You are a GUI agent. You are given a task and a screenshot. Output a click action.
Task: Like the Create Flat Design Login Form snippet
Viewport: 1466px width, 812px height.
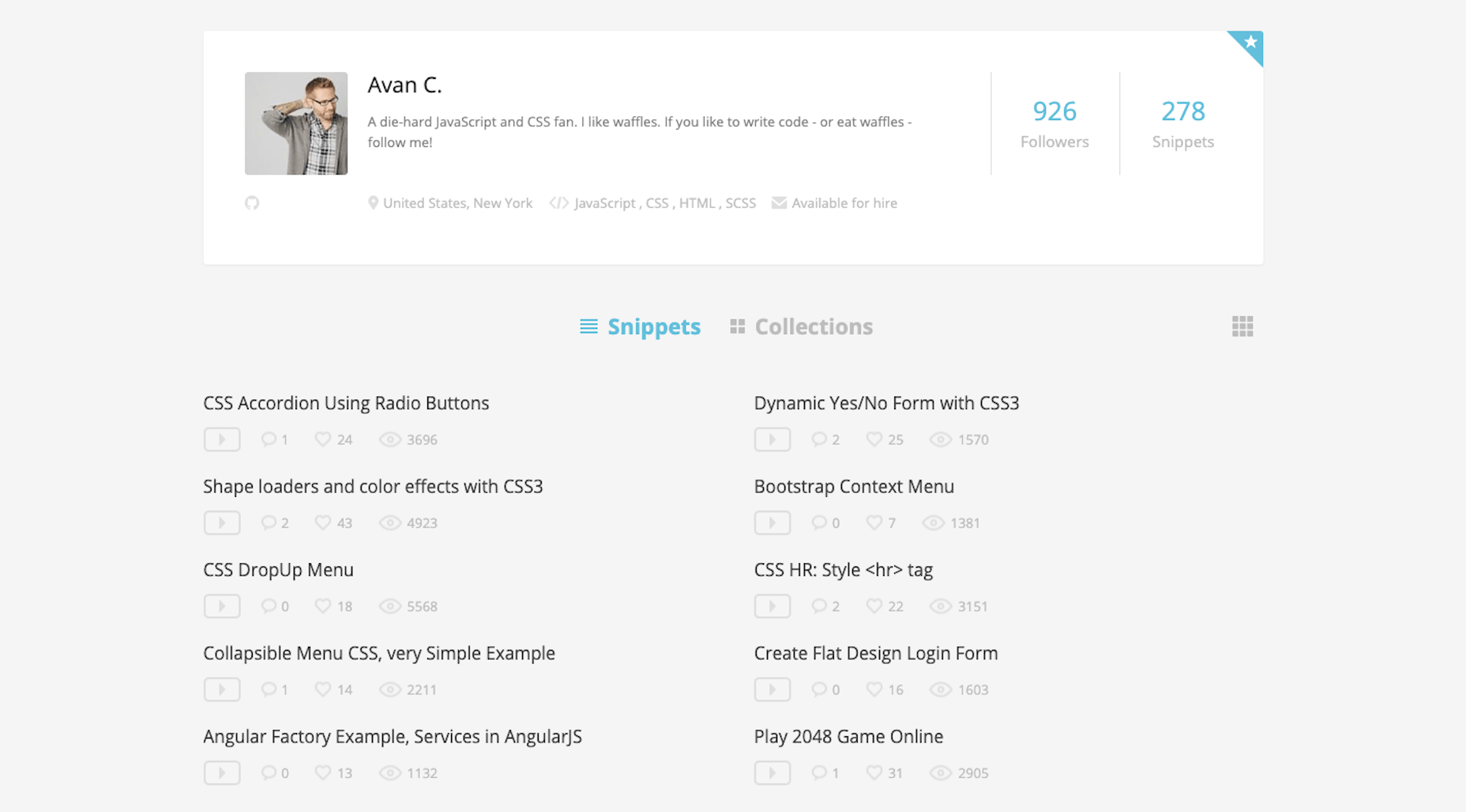coord(874,690)
